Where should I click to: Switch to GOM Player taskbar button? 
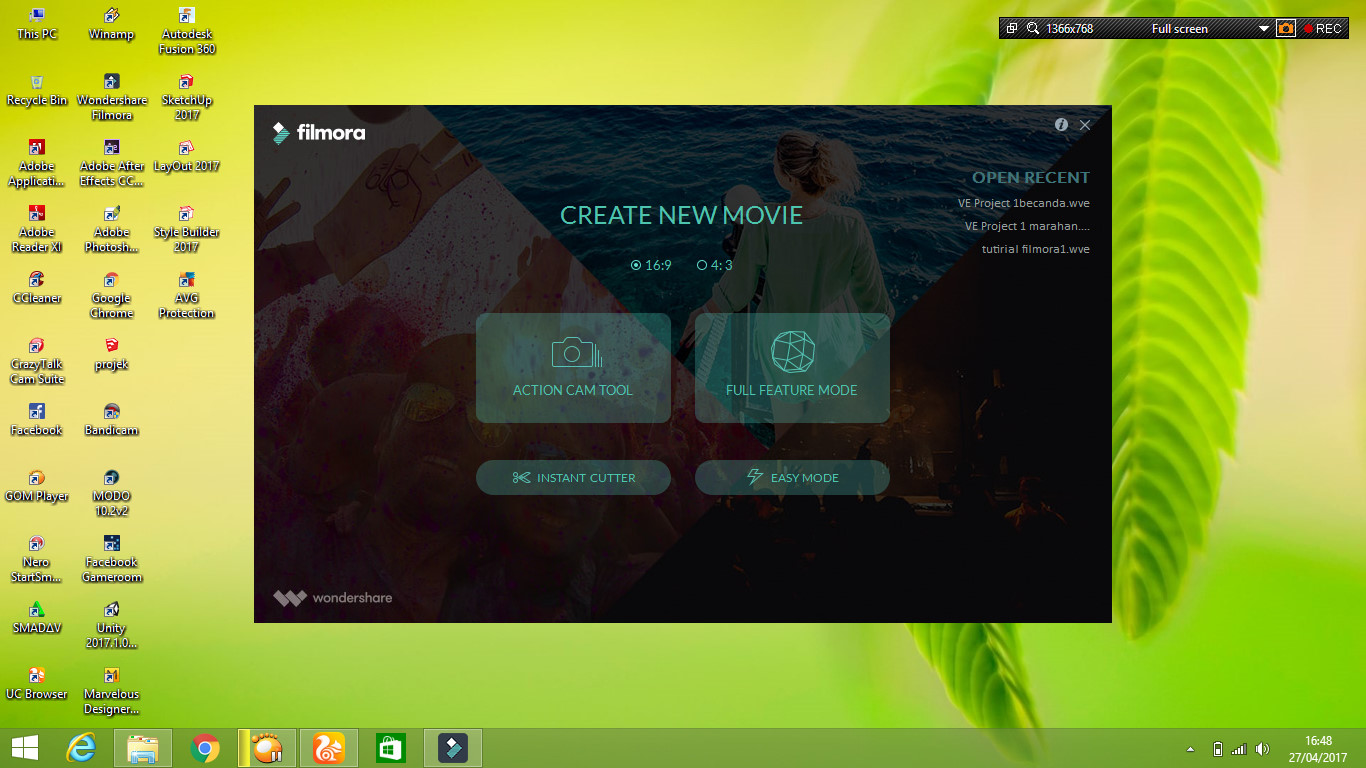pyautogui.click(x=267, y=748)
